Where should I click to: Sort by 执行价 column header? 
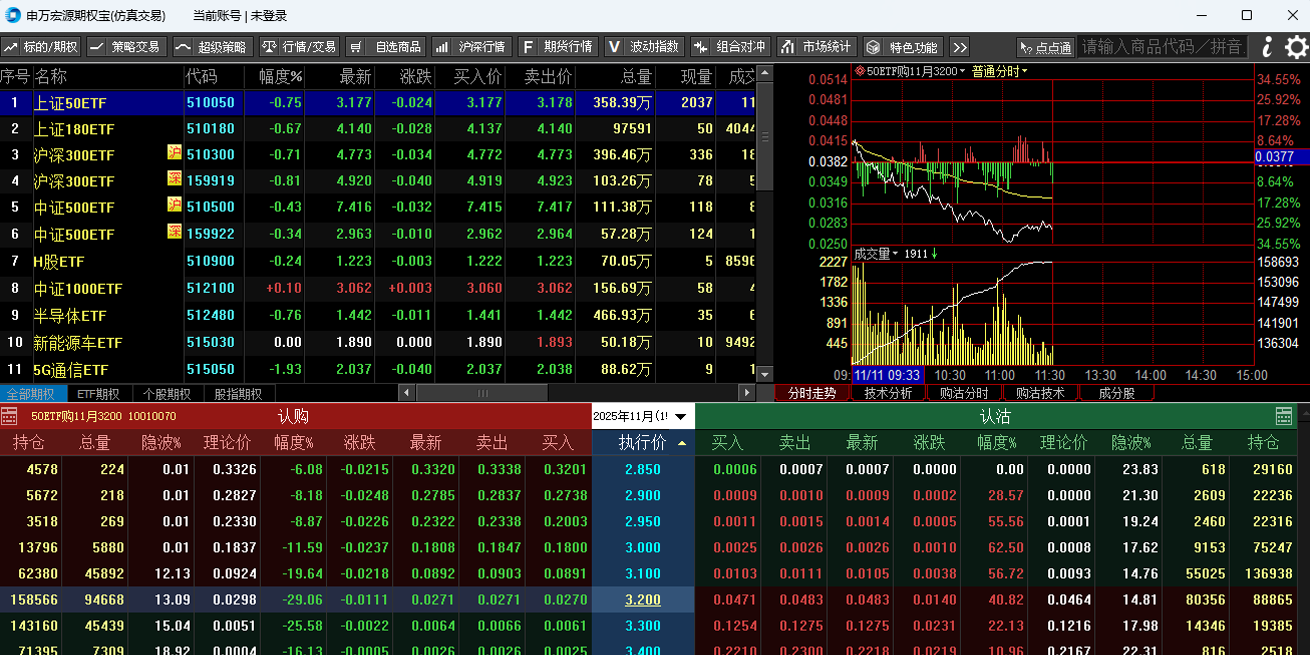click(642, 442)
